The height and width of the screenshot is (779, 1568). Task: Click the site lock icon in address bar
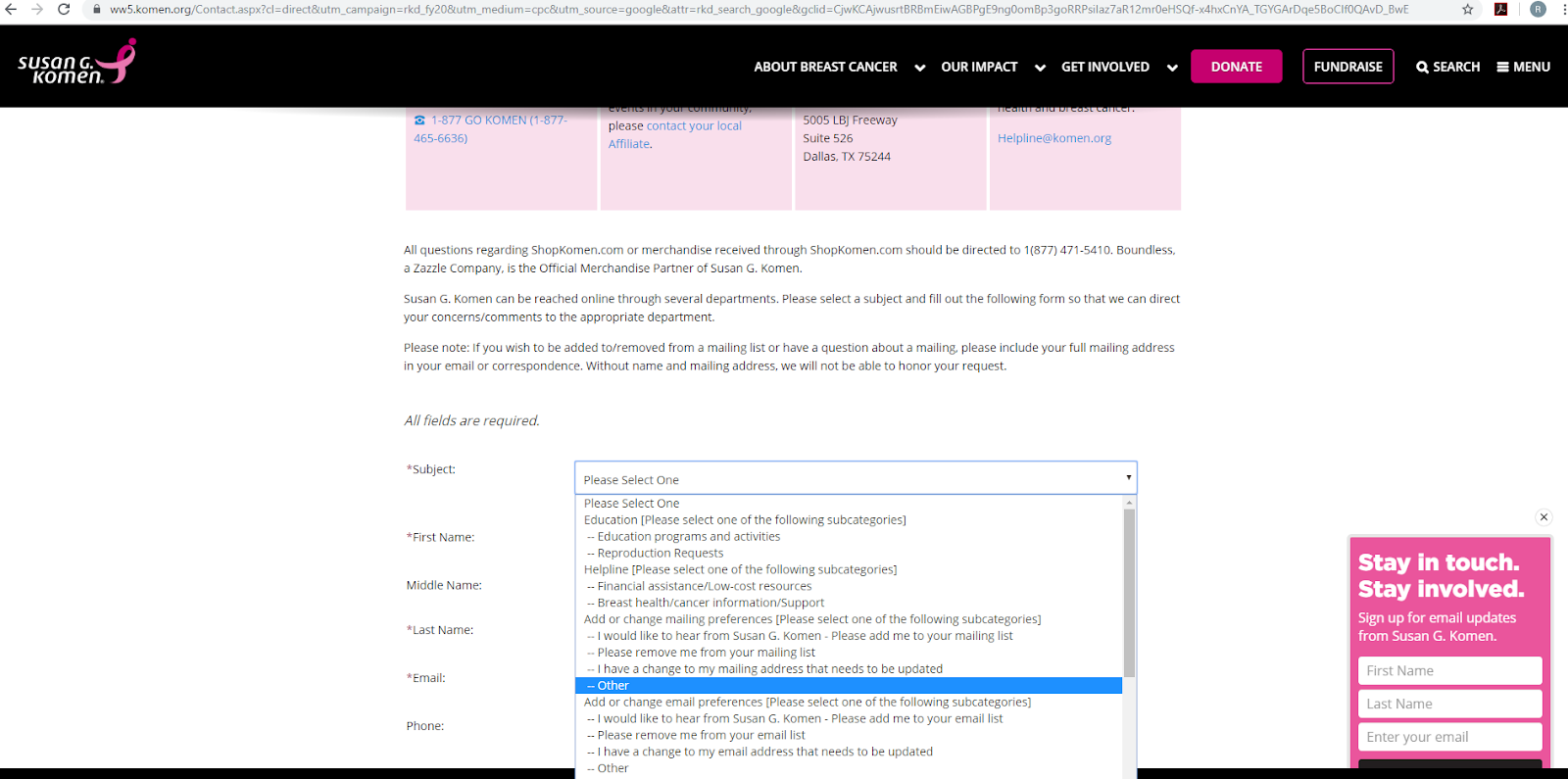96,9
